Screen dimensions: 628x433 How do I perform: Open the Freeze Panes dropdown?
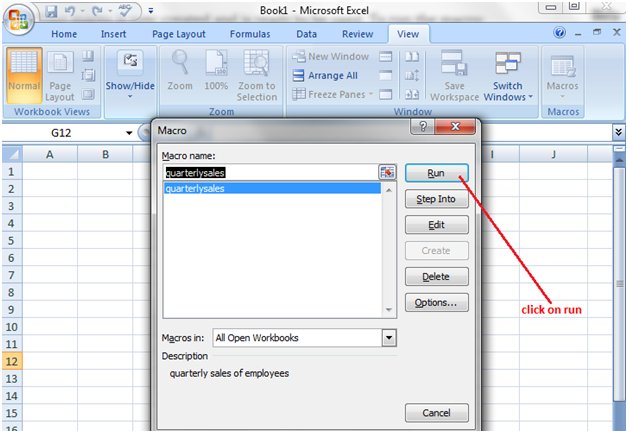tap(333, 95)
